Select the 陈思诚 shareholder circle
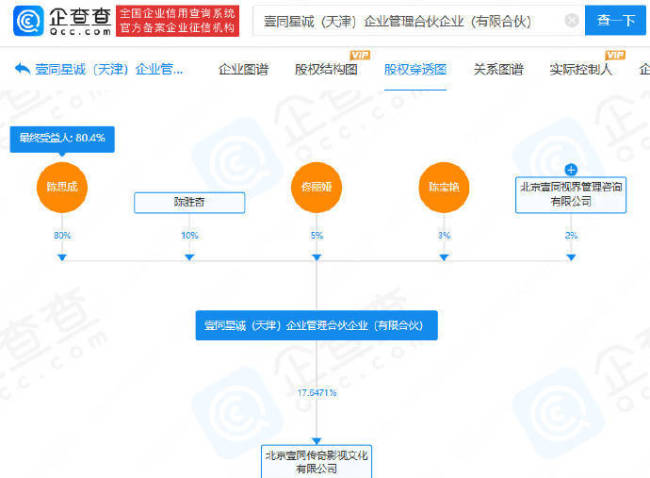The width and height of the screenshot is (650, 478). point(62,187)
